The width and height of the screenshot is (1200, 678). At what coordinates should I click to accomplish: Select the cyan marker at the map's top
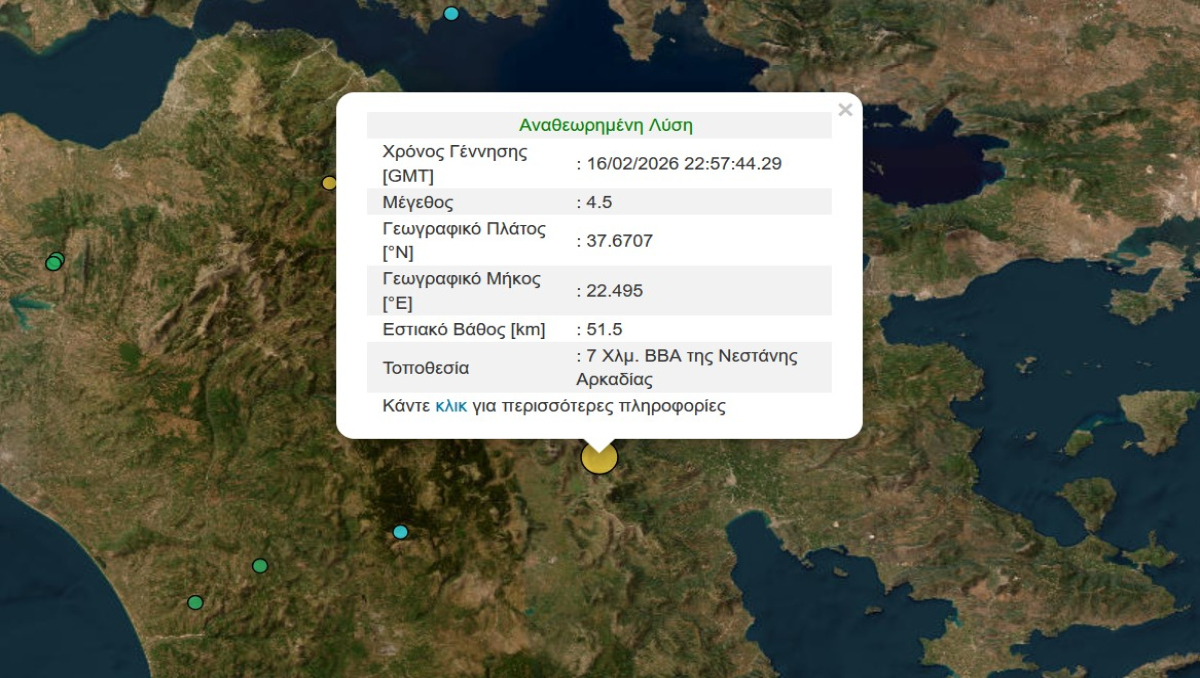451,13
